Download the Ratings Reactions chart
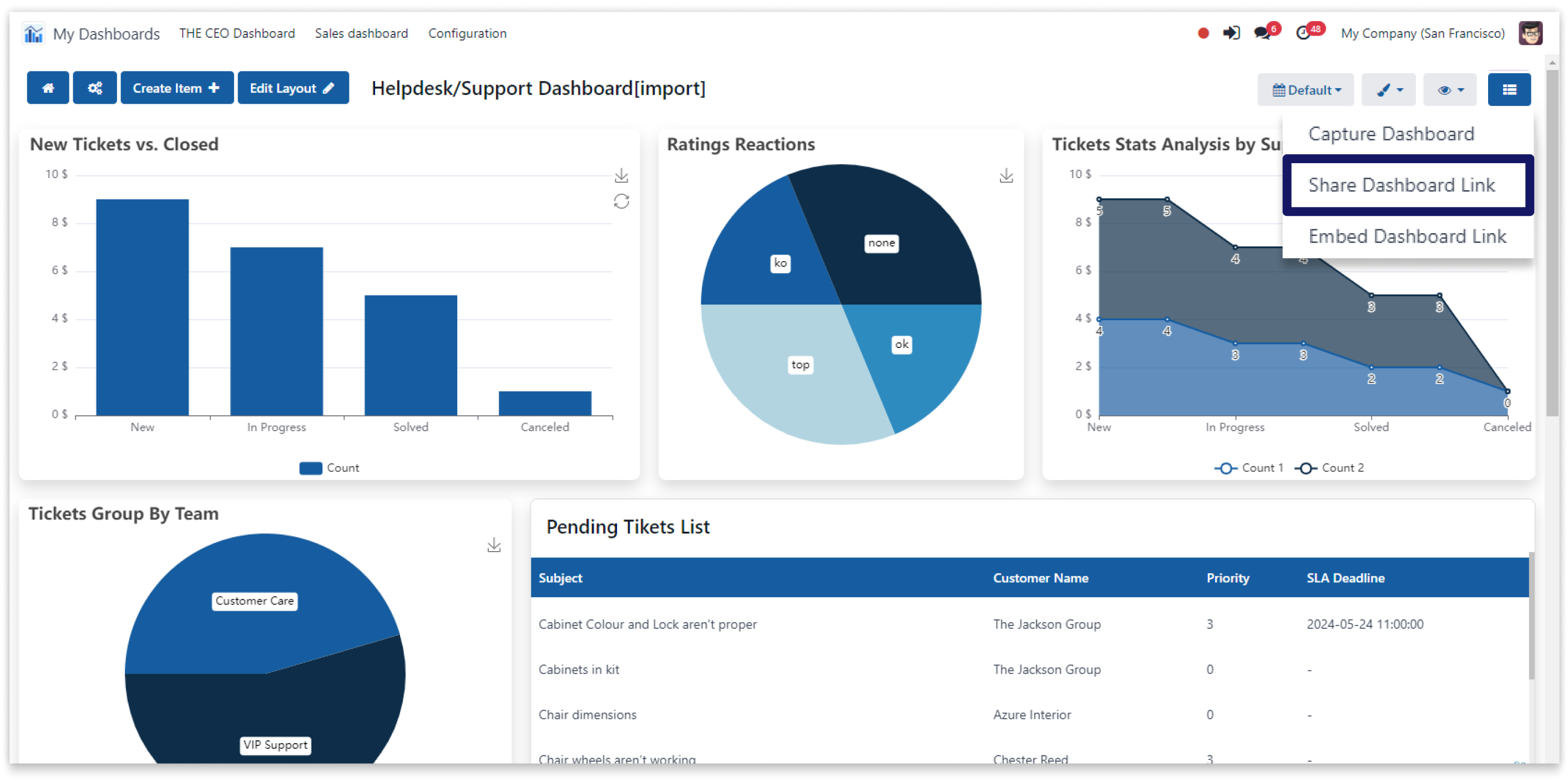The image size is (1568, 782). (x=1006, y=176)
